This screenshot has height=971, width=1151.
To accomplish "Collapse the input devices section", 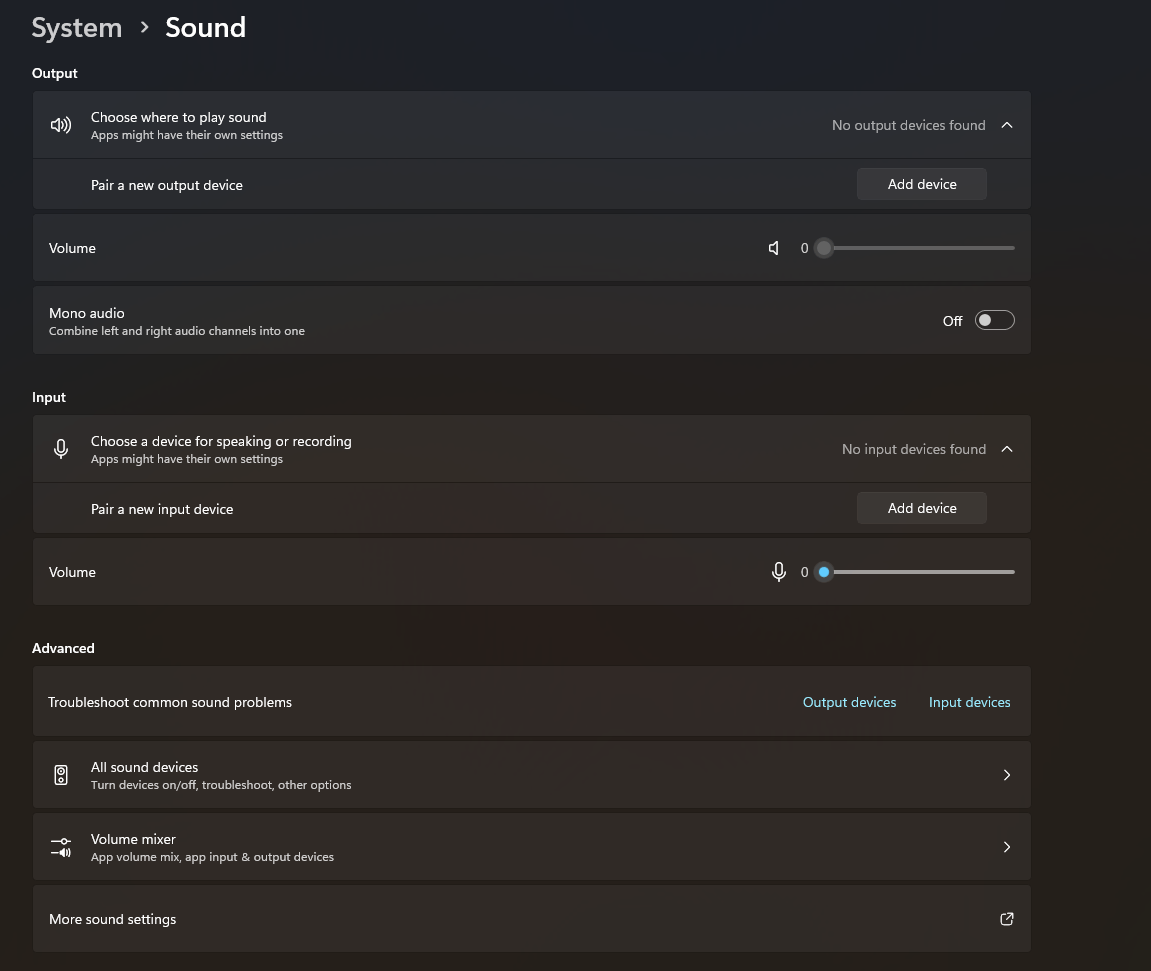I will (x=1007, y=448).
